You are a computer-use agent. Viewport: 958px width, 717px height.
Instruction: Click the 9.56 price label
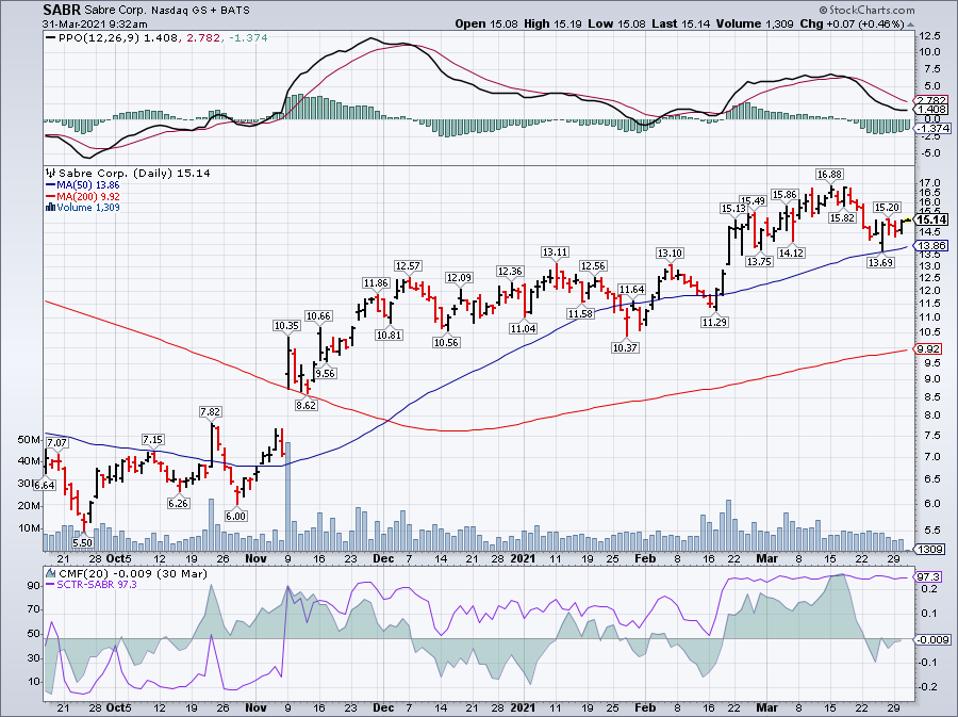(x=325, y=373)
